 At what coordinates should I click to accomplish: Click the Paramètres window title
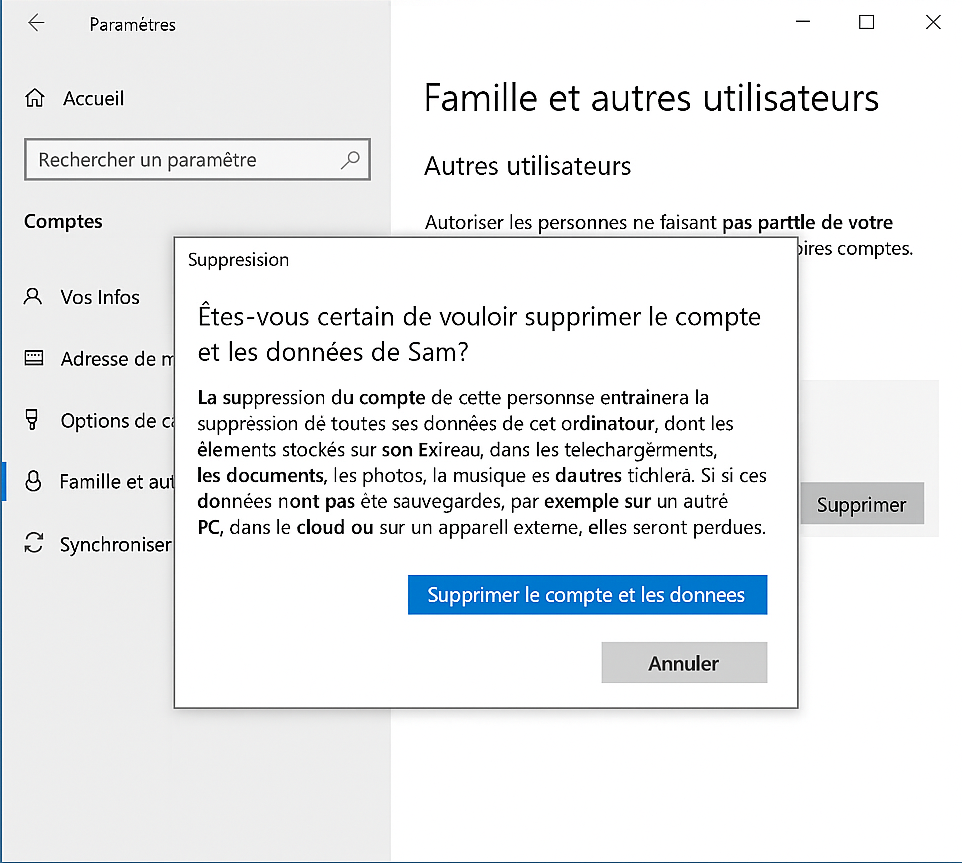pos(133,25)
